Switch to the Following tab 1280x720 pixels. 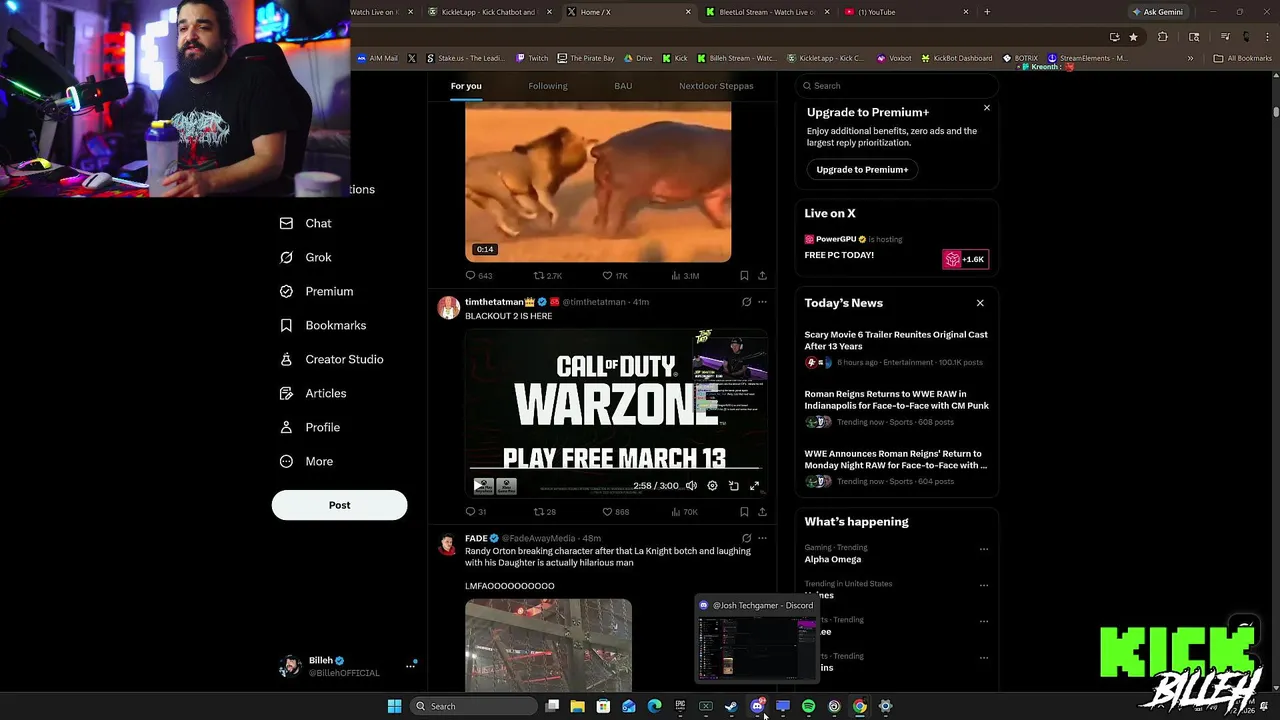548,86
